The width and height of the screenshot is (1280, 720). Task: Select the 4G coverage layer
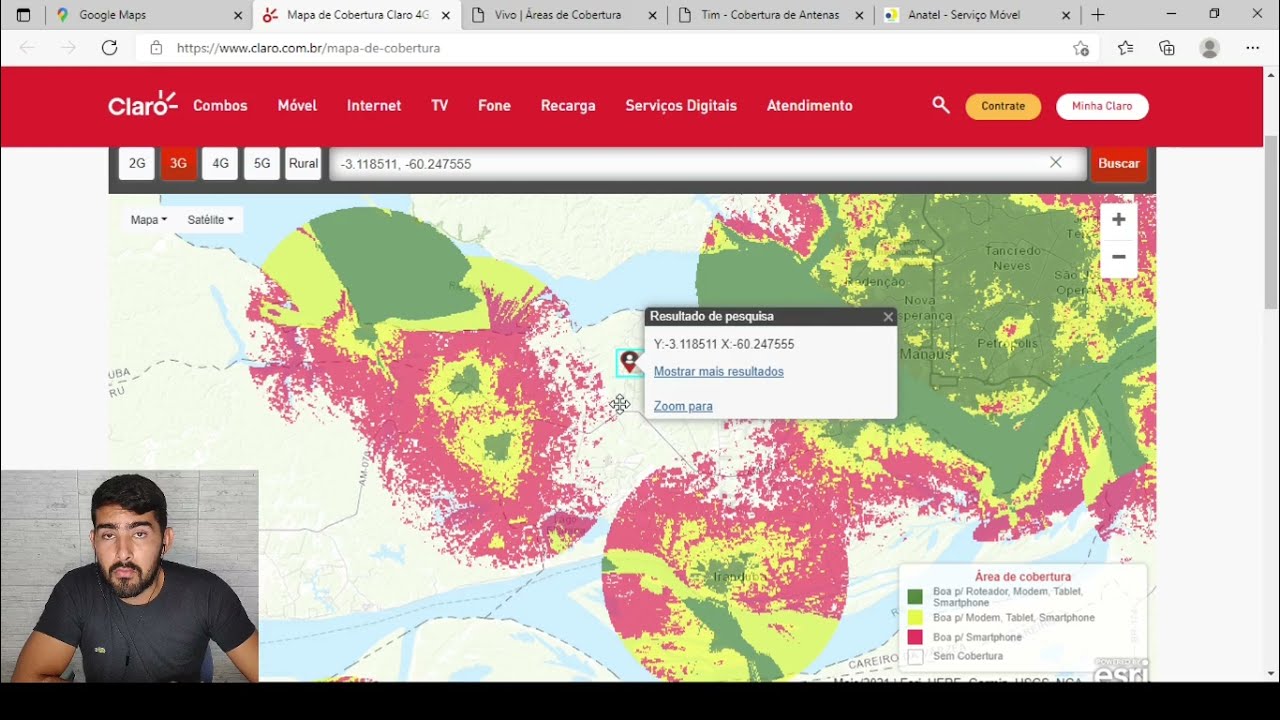coord(220,163)
